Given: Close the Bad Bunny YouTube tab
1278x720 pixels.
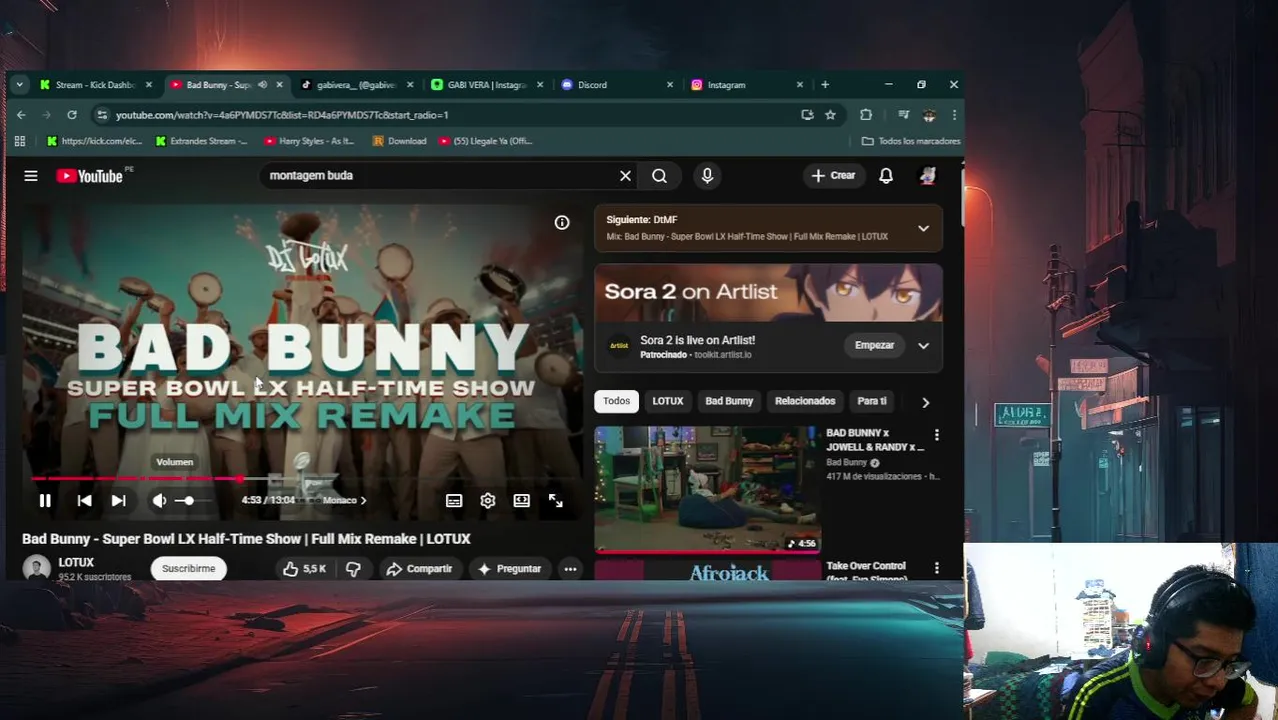Looking at the screenshot, I should [279, 85].
